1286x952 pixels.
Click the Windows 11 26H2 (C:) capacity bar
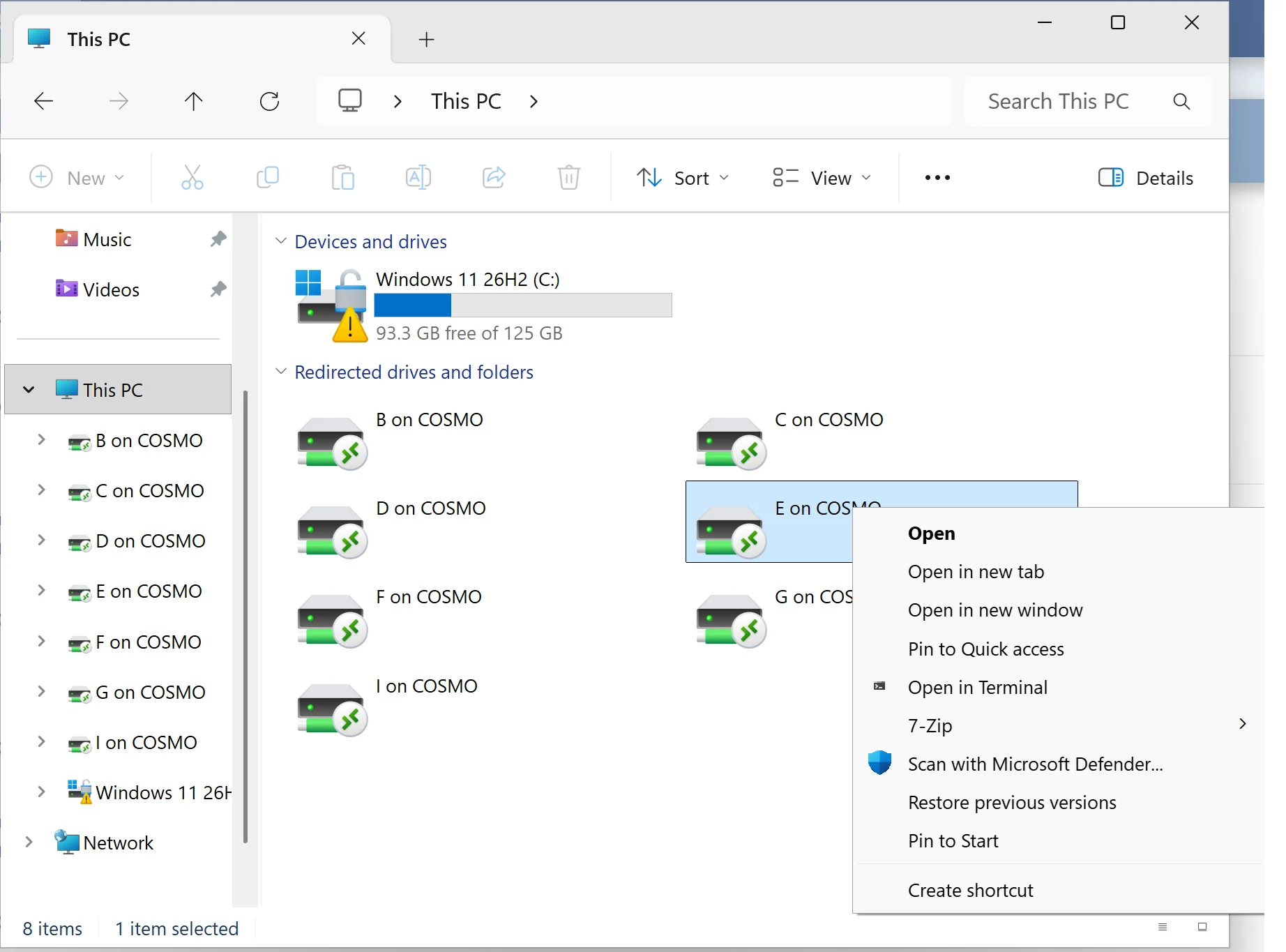pyautogui.click(x=523, y=305)
